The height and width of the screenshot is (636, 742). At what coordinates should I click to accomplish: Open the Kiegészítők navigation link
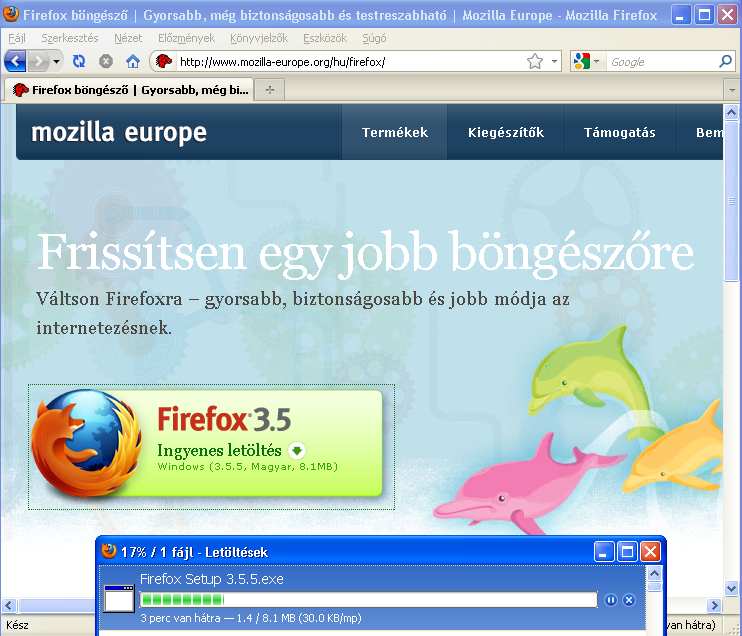pos(505,132)
